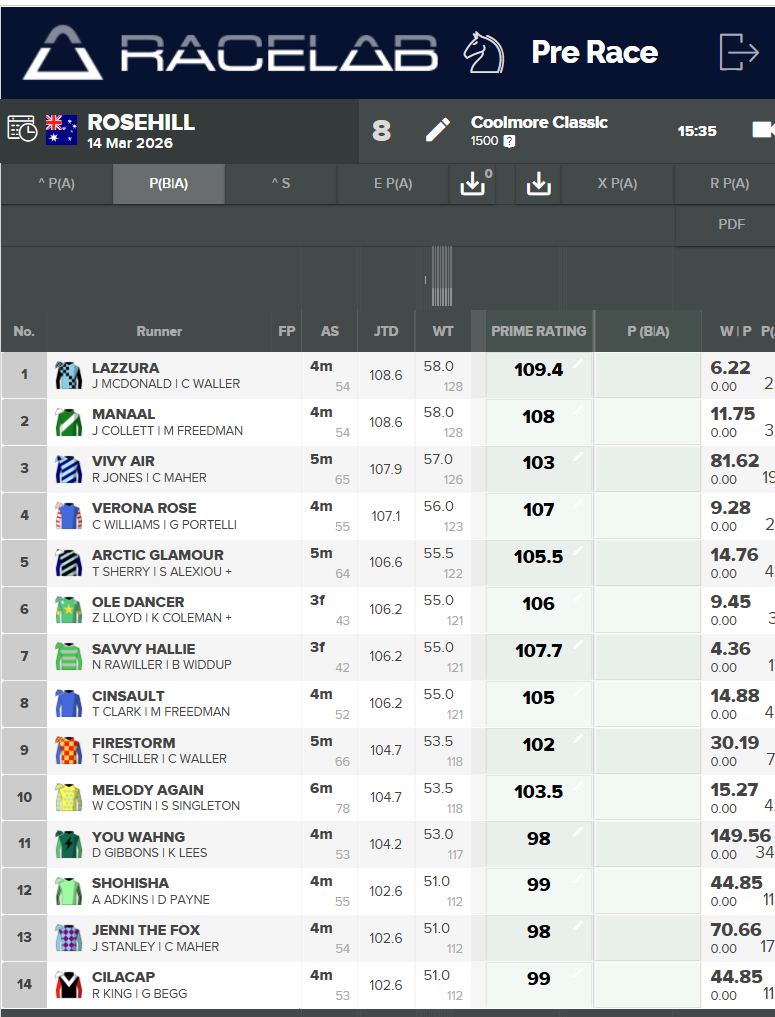Open the race number 8 selector
775x1017 pixels.
tap(381, 131)
